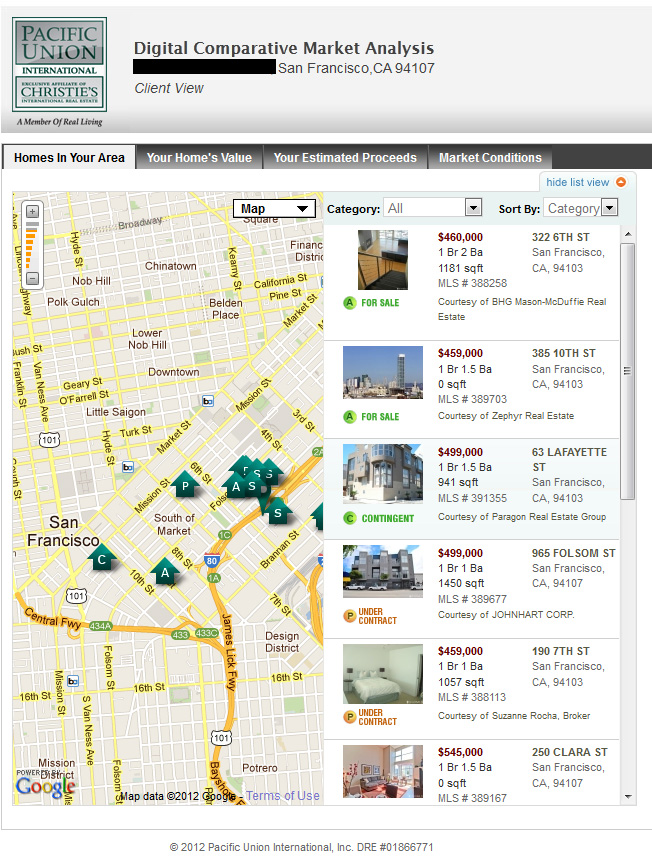Click the 'P' house marker on map
The width and height of the screenshot is (652, 858).
pos(185,487)
